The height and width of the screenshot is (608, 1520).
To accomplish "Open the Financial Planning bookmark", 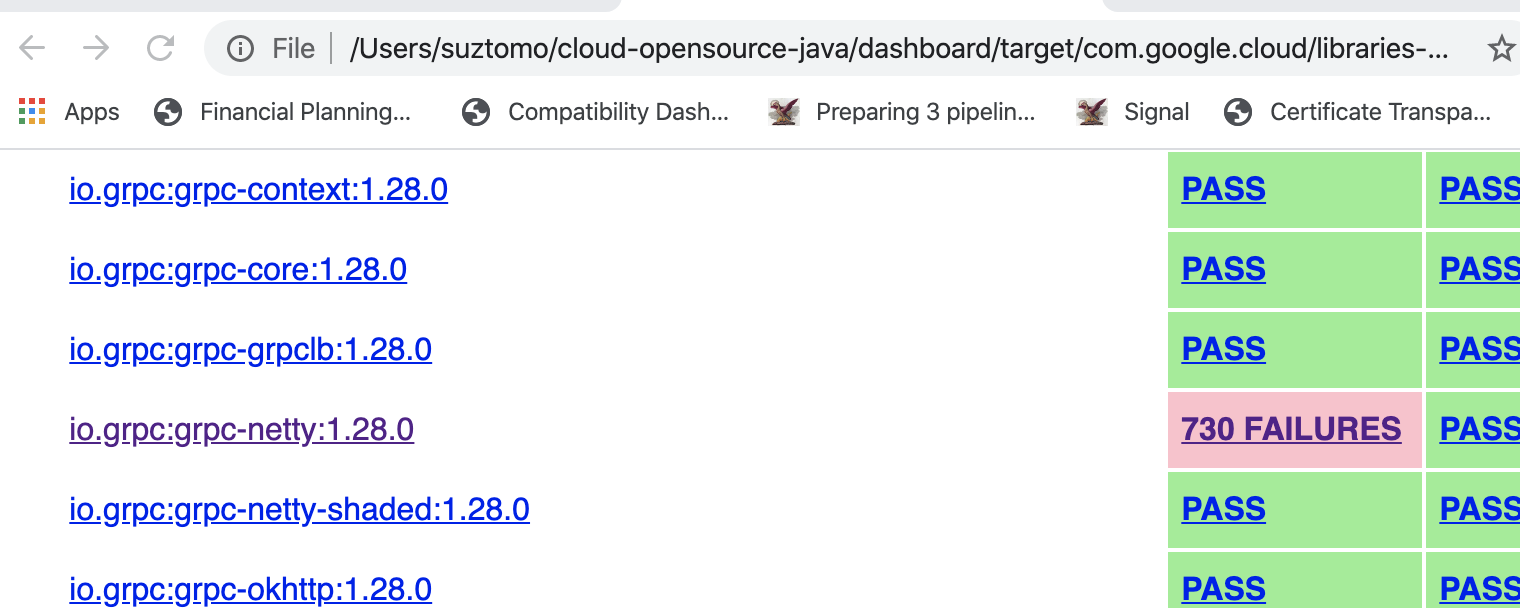I will point(306,111).
